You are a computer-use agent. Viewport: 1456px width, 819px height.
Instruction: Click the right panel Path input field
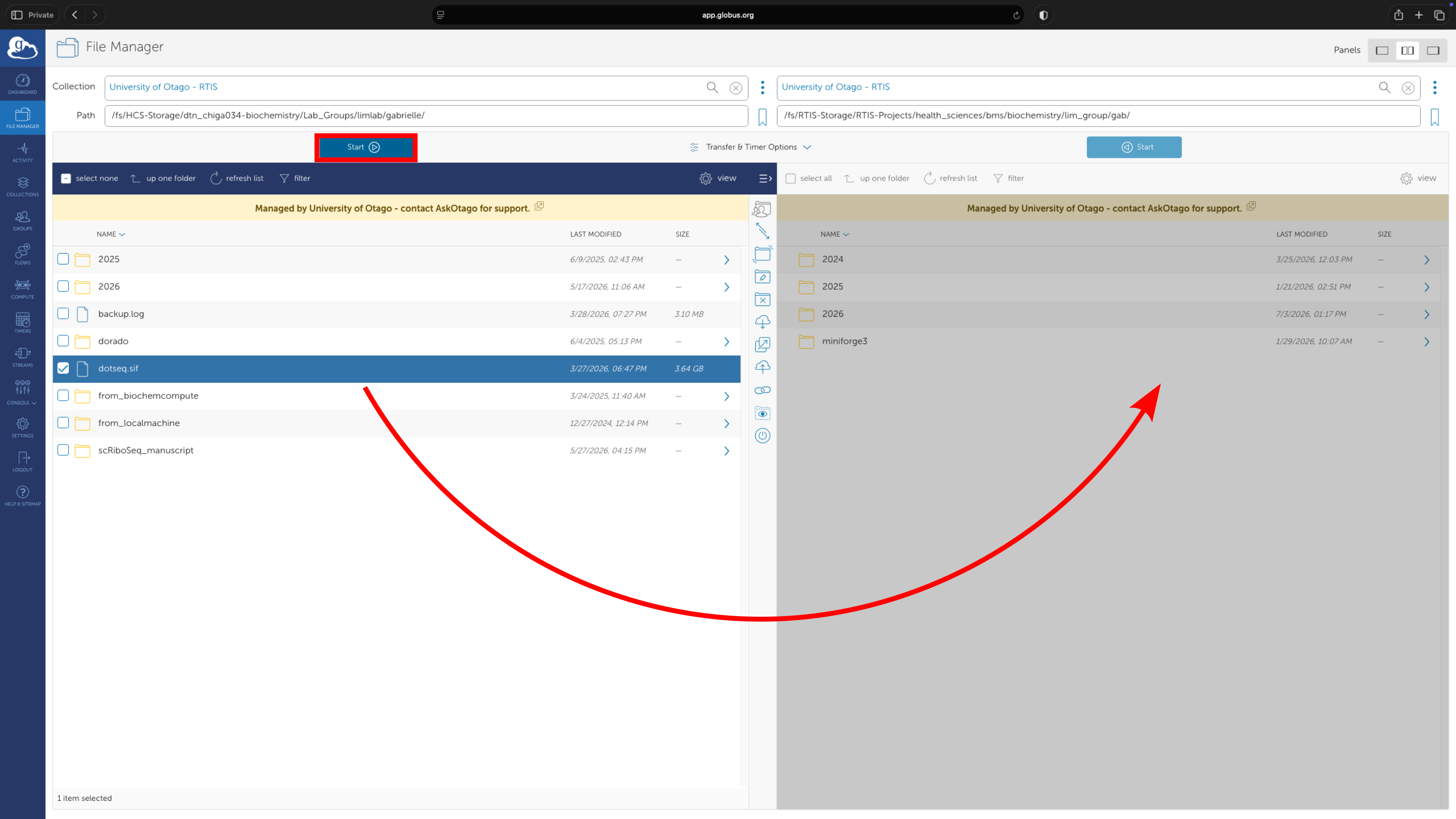[1098, 116]
